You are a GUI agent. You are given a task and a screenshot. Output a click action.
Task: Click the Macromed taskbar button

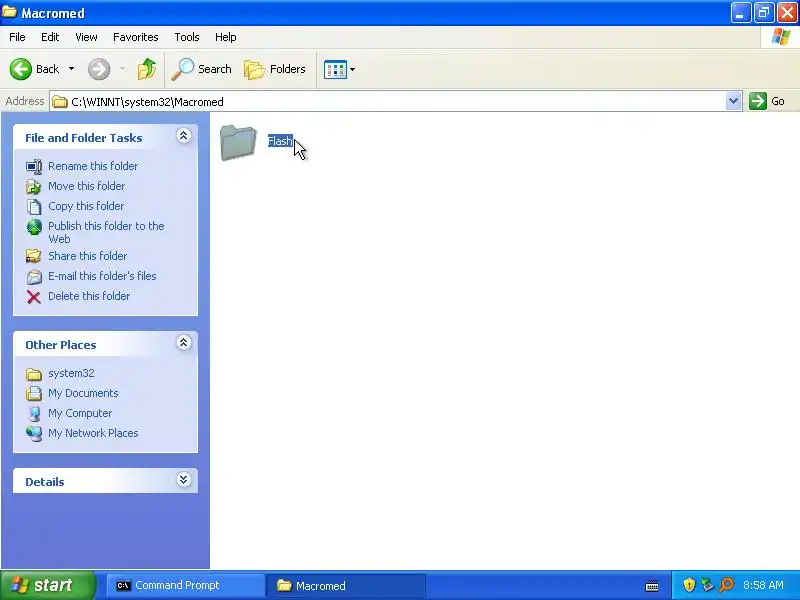click(345, 585)
